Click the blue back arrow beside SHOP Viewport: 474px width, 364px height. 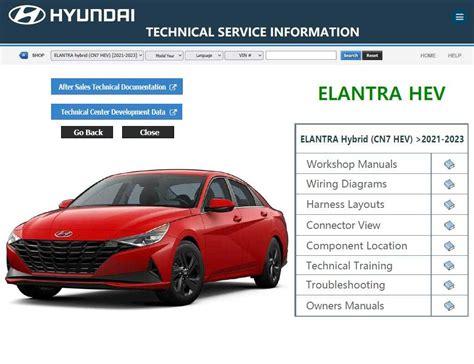click(x=23, y=55)
